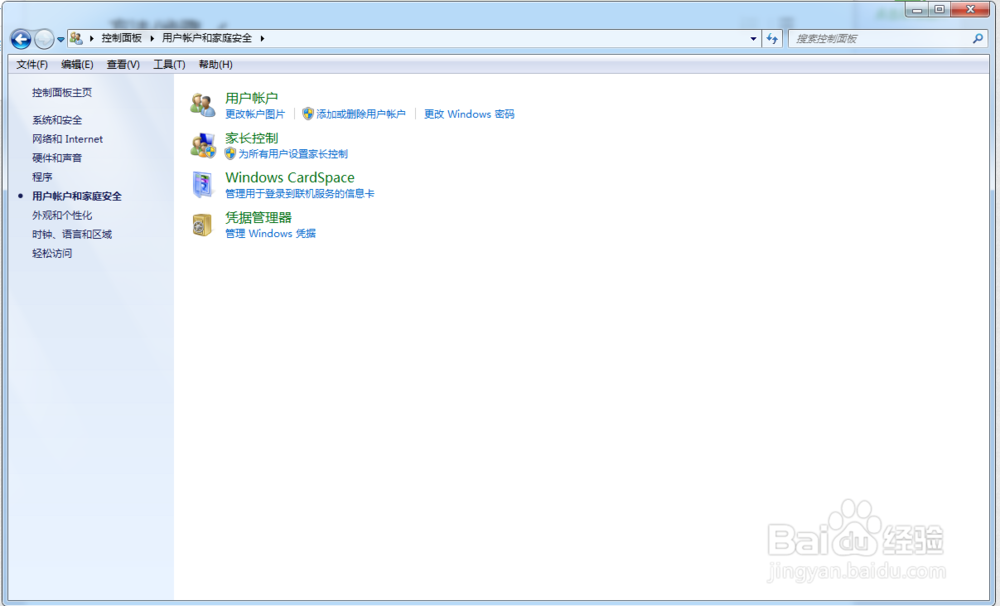Open 系统和安全 category in sidebar
The image size is (1000, 606).
tap(57, 120)
